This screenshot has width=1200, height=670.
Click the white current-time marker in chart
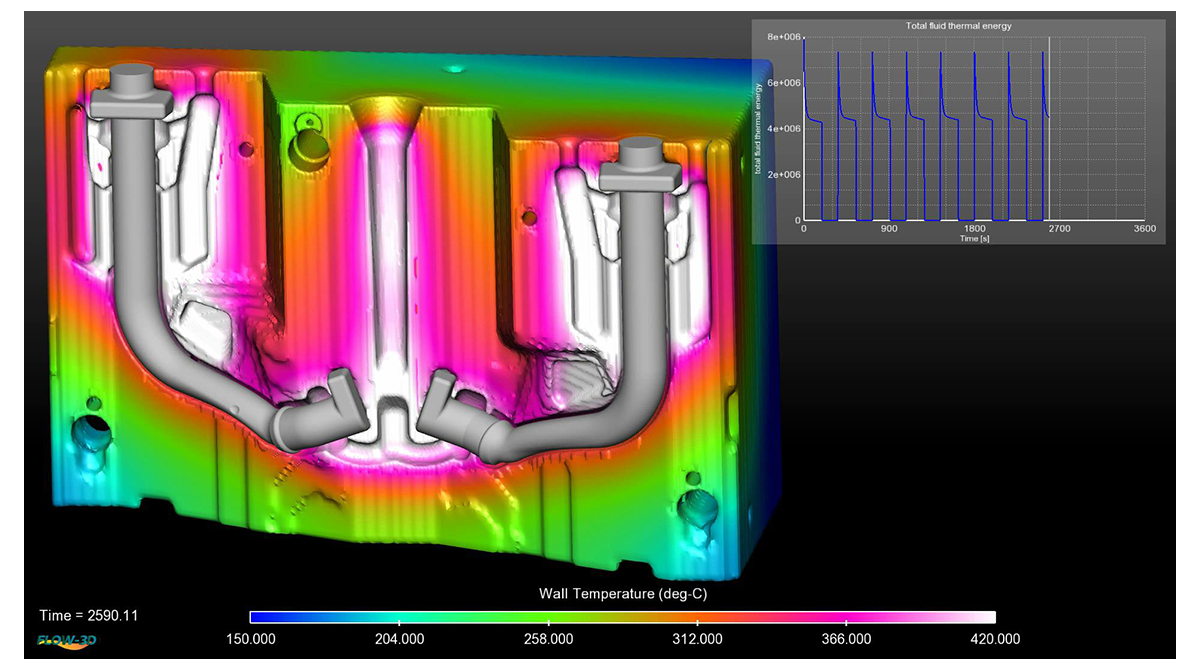coord(1048,128)
